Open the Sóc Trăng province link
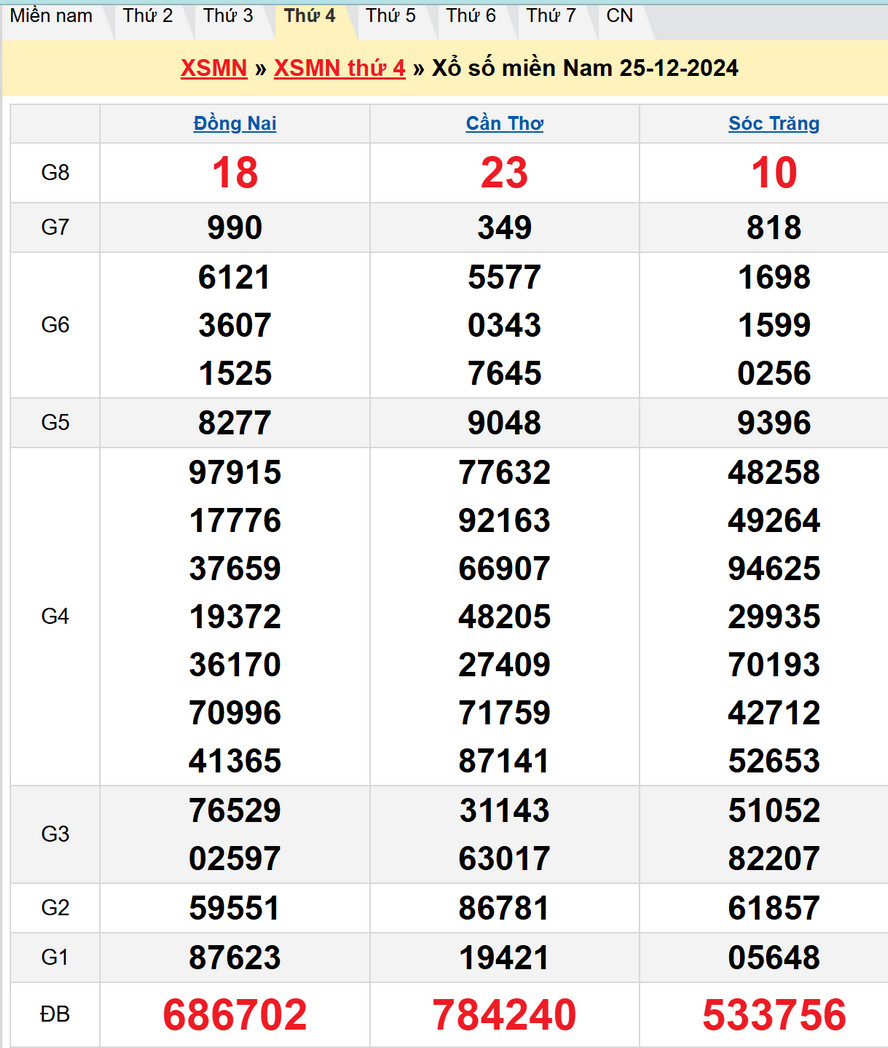The image size is (888, 1048). pos(774,124)
